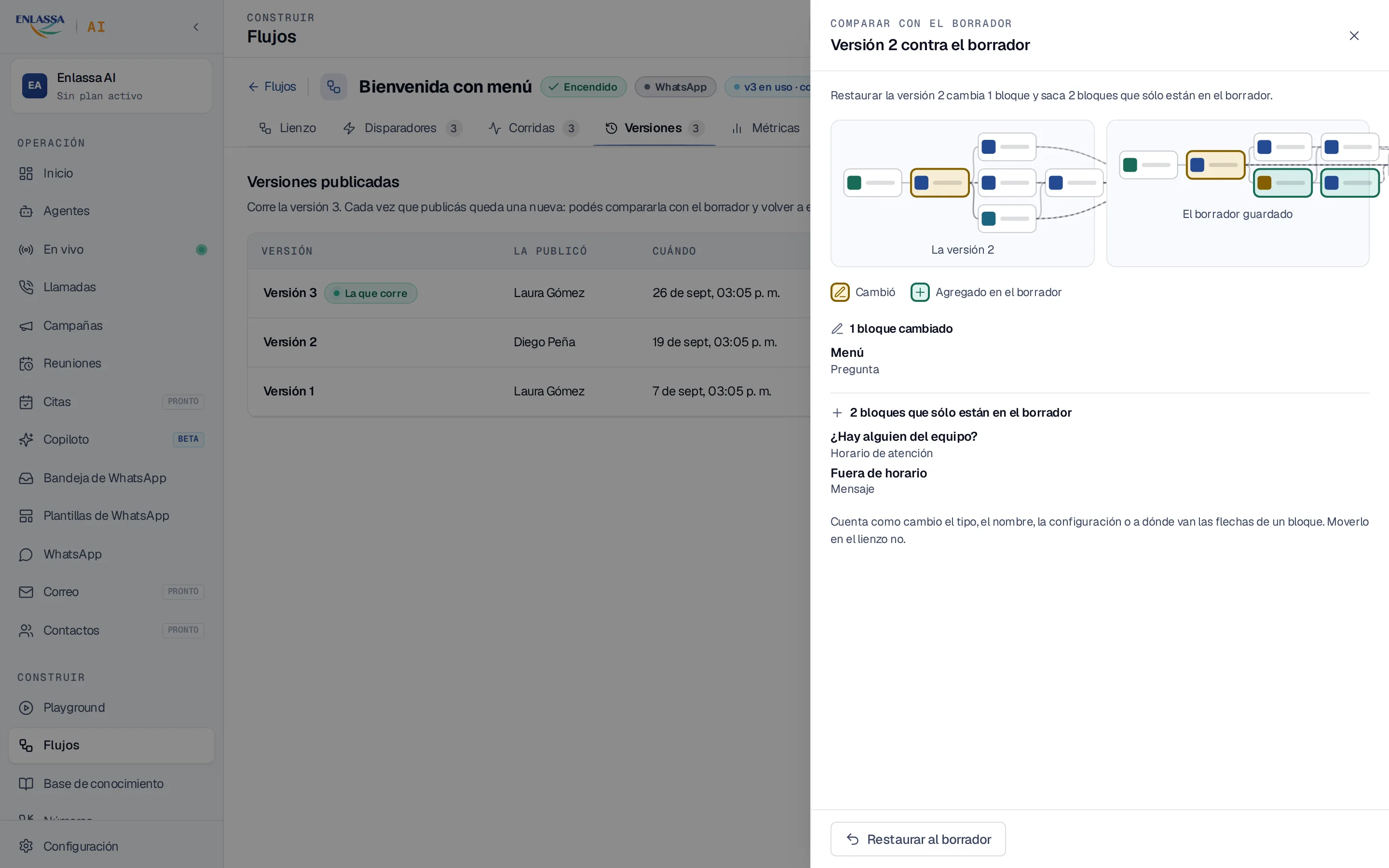The width and height of the screenshot is (1389, 868).
Task: Select the Enlassa AI workspace card
Action: click(x=111, y=86)
